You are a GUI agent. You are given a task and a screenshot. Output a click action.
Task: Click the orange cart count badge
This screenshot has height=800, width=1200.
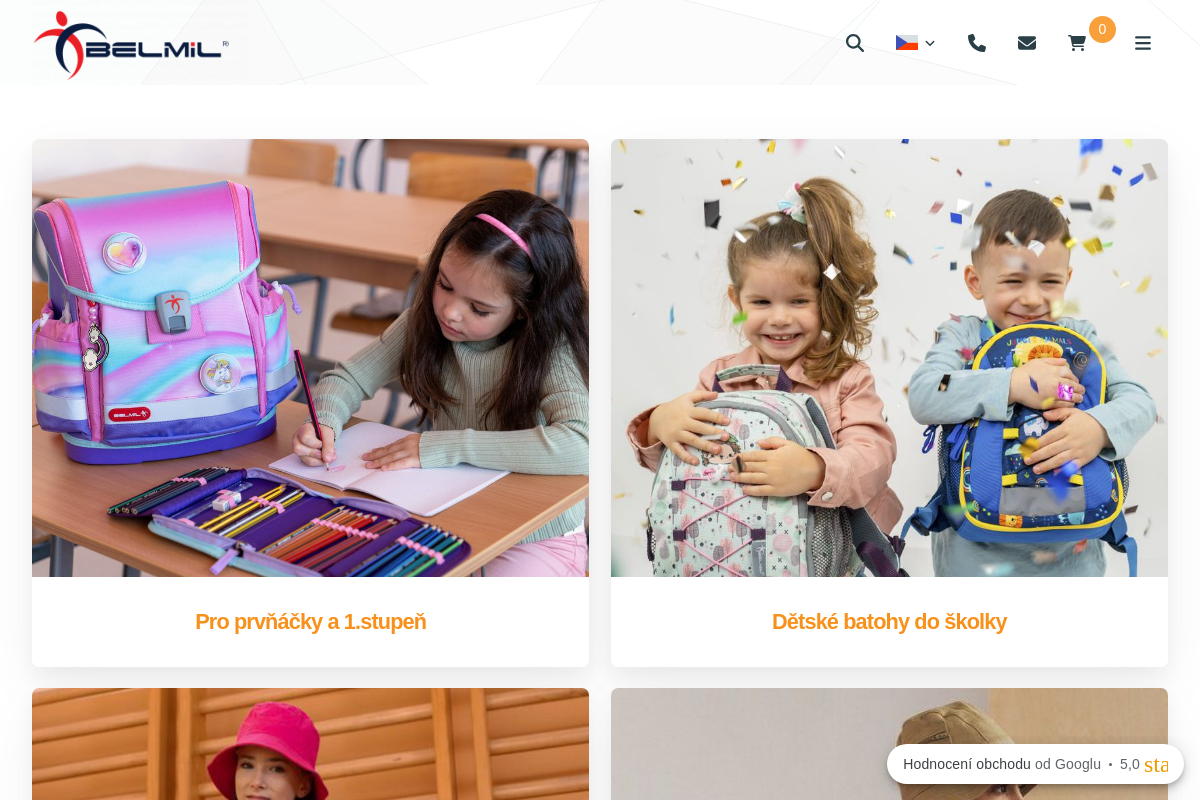coord(1102,29)
